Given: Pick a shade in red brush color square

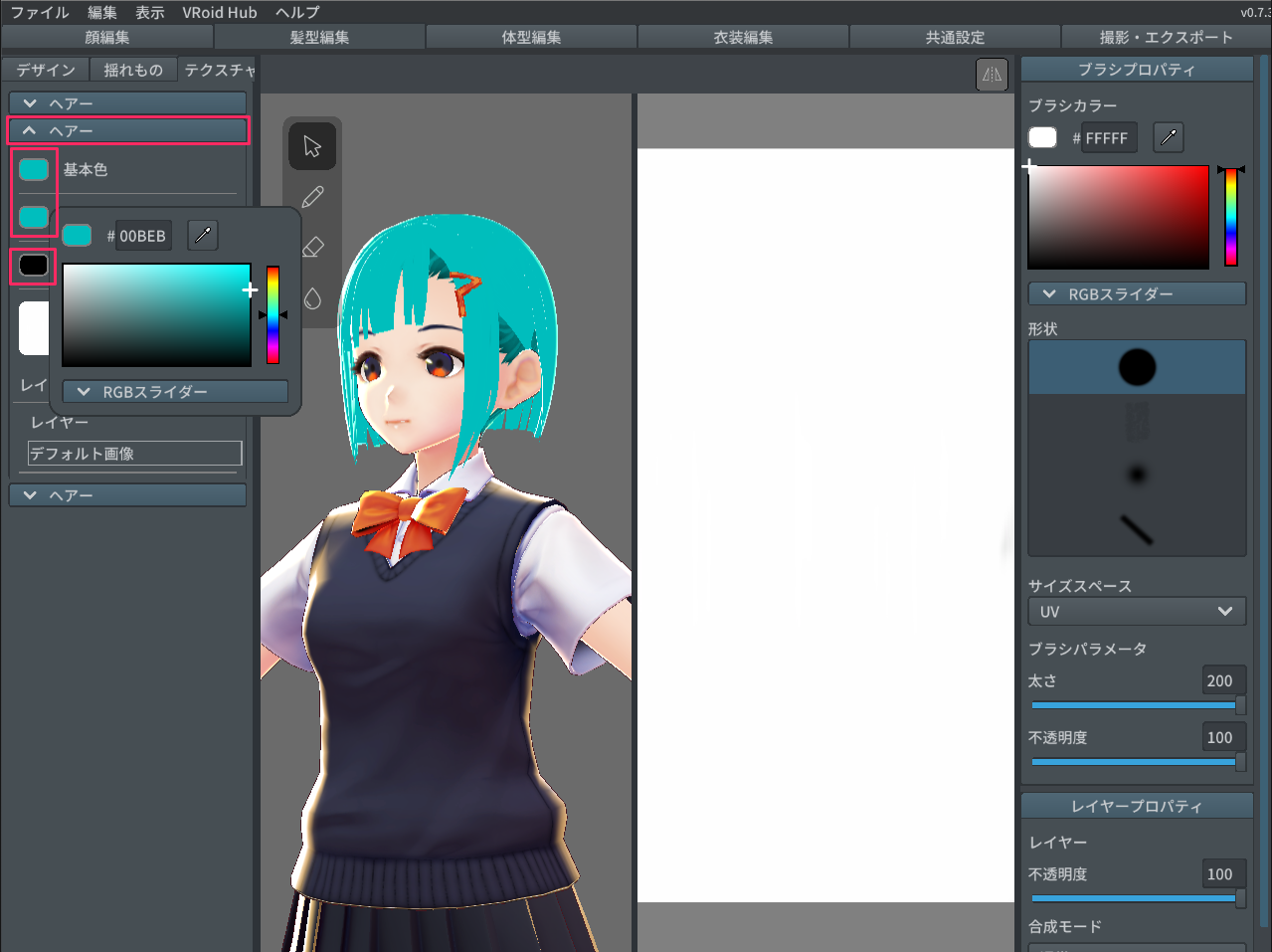Looking at the screenshot, I should [1118, 217].
